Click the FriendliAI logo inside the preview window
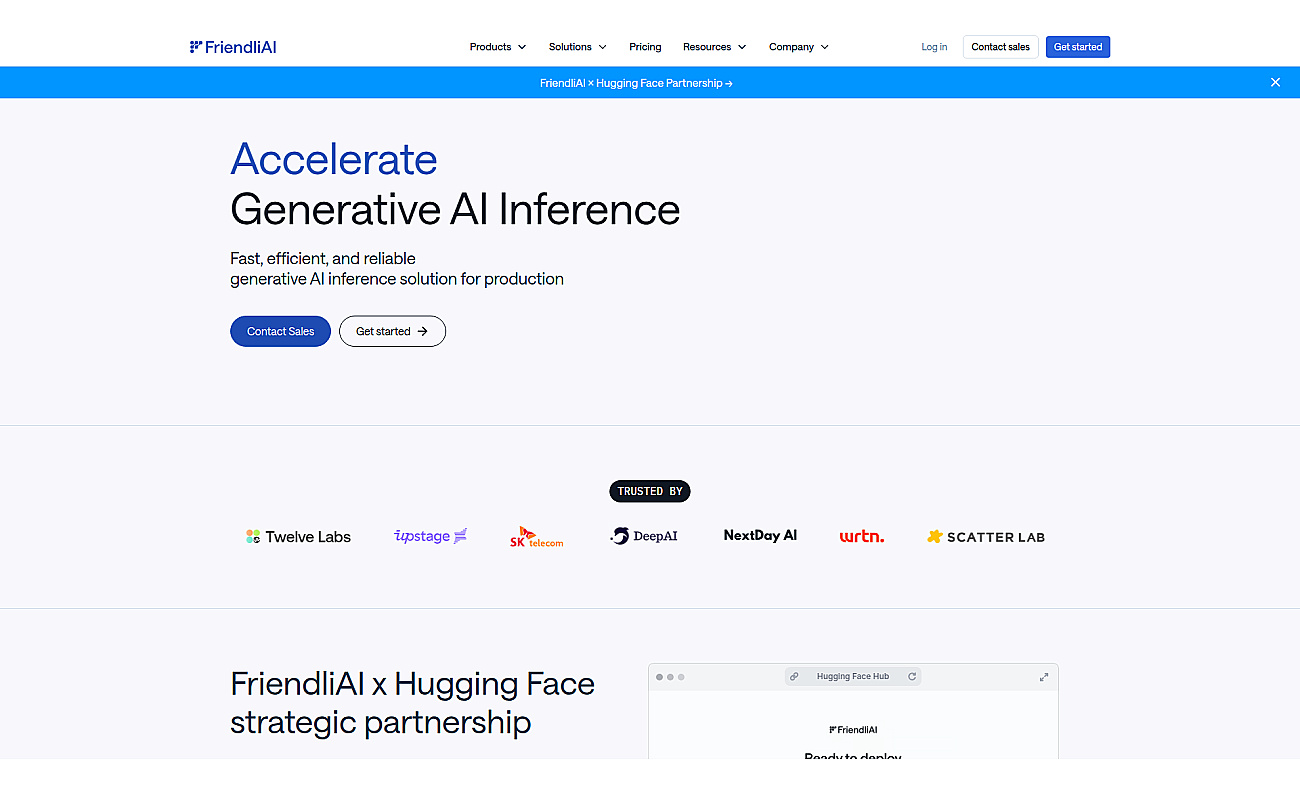Screen dimensions: 1300x788 coord(853,730)
